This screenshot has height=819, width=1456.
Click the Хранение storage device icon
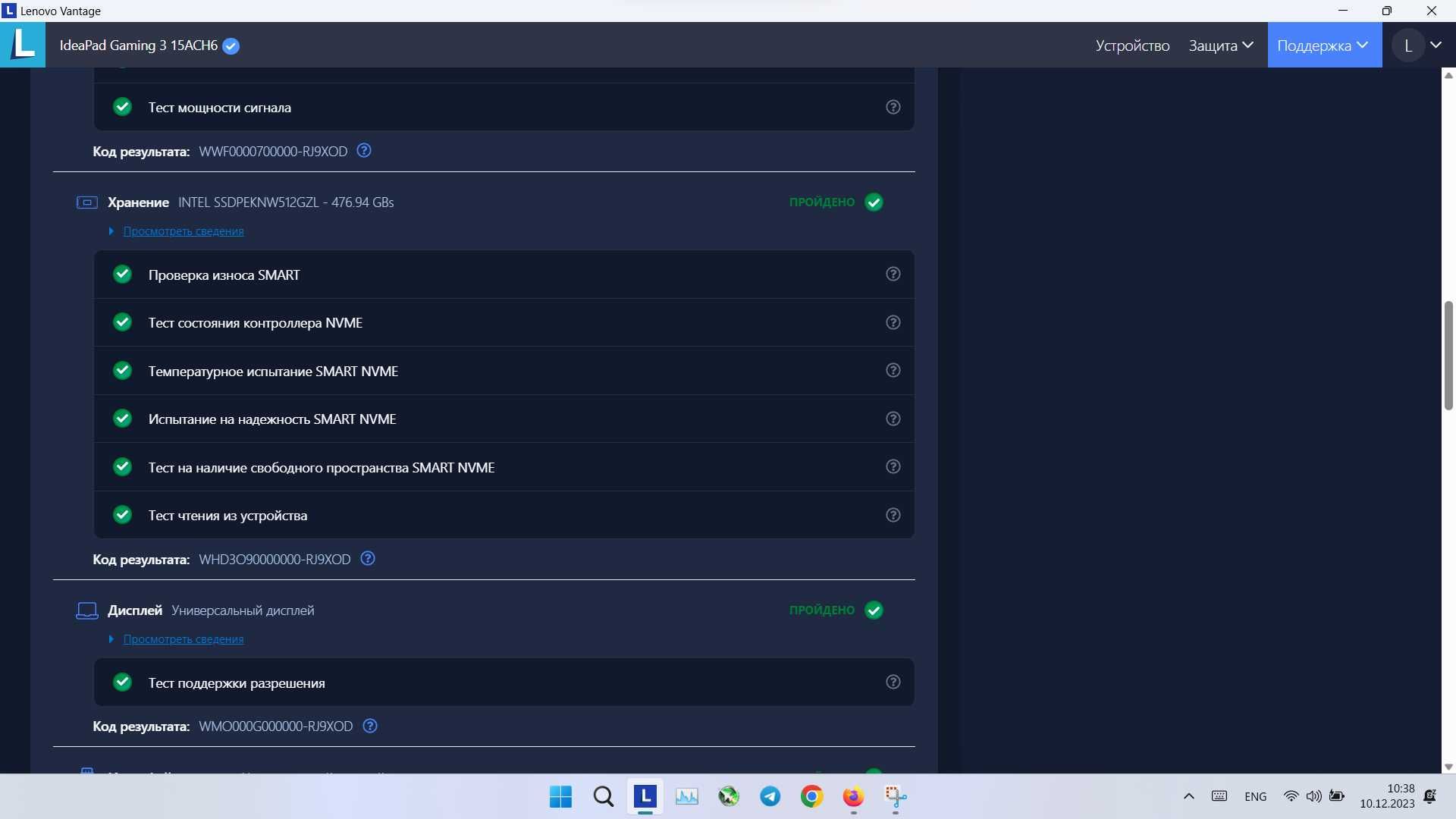[x=87, y=202]
